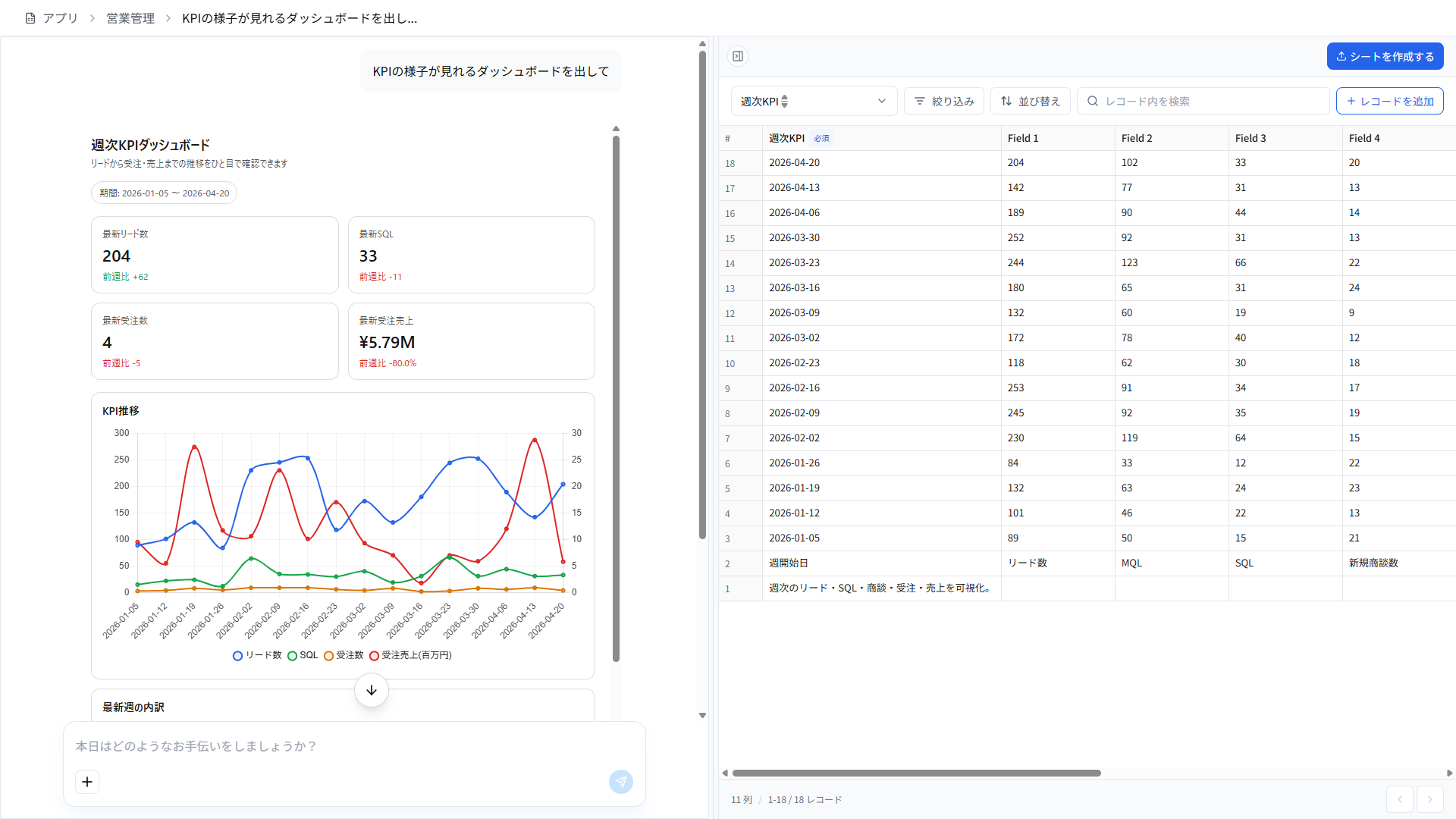Hide the SQL series via chart legend
The width and height of the screenshot is (1456, 819).
tap(294, 655)
